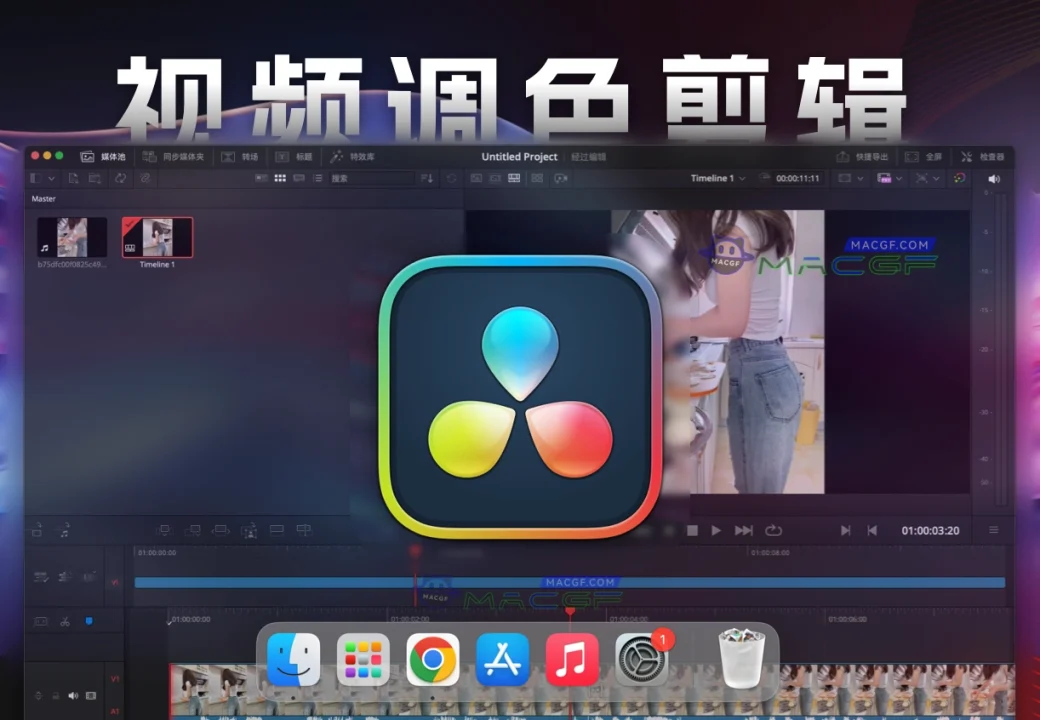Open the Timeline 1 dropdown selector
Viewport: 1040px width, 720px height.
(718, 178)
